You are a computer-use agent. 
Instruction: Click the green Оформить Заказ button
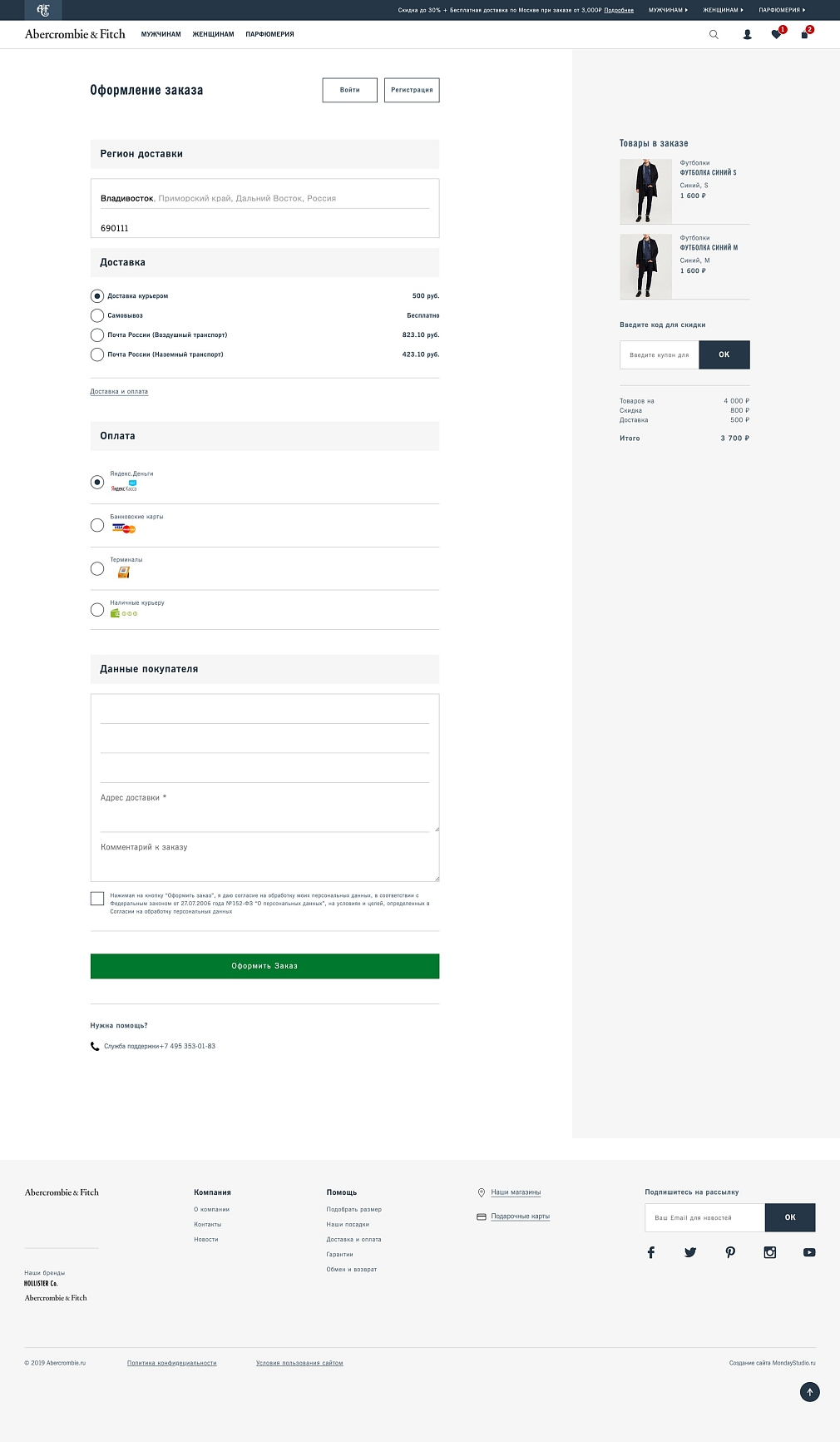(x=264, y=966)
